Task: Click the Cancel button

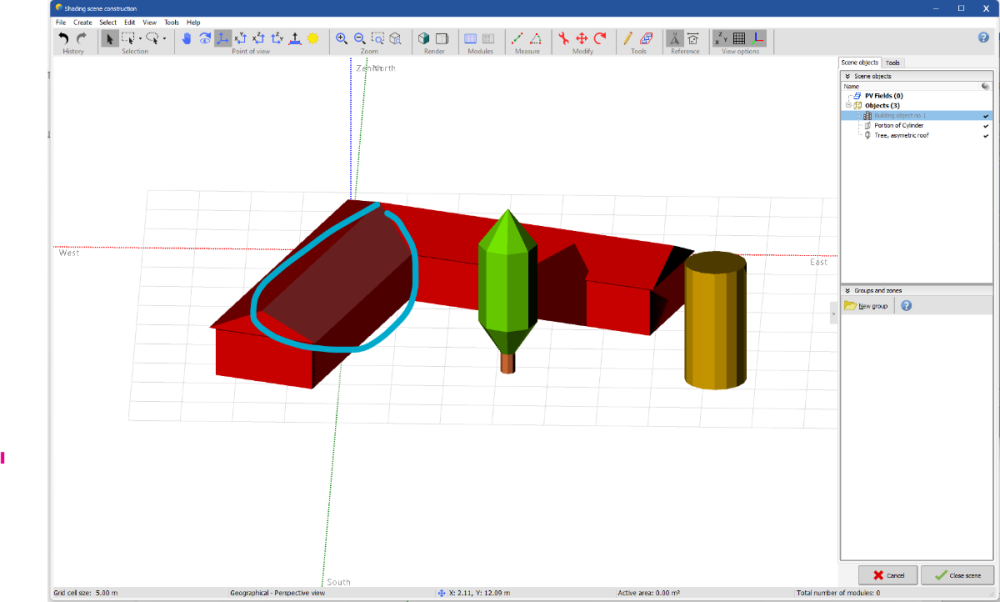Action: coord(887,575)
